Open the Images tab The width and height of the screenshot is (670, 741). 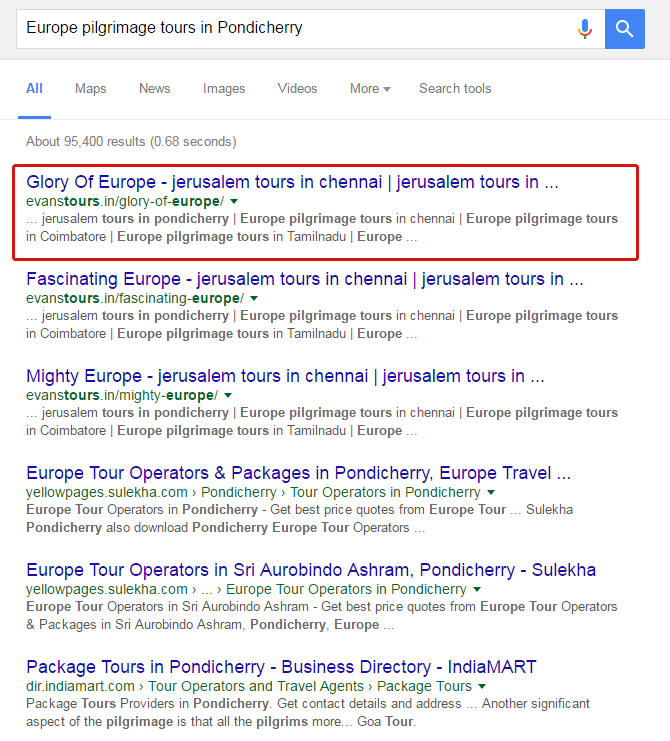click(224, 89)
